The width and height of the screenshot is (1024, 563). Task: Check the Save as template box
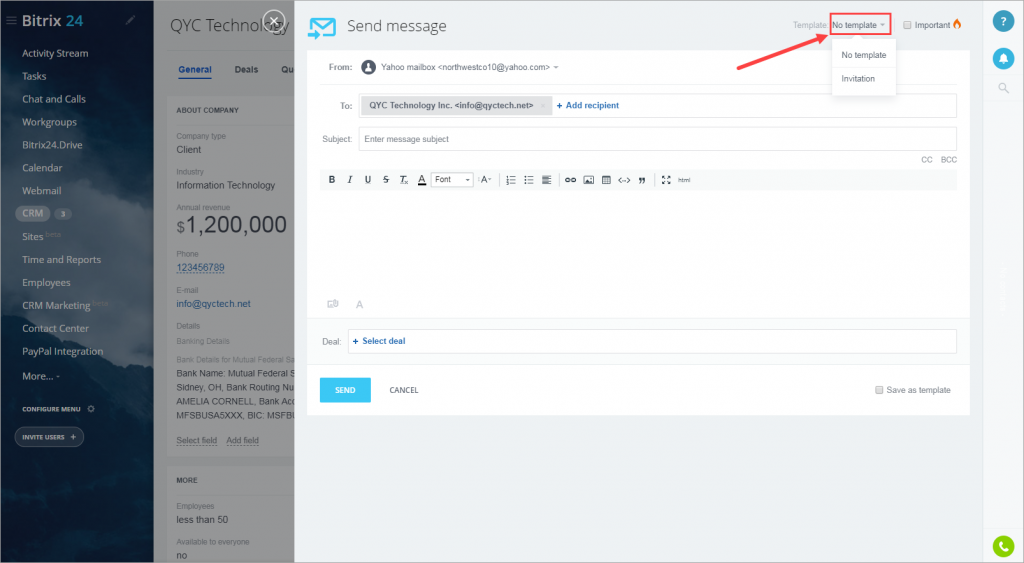coord(879,390)
